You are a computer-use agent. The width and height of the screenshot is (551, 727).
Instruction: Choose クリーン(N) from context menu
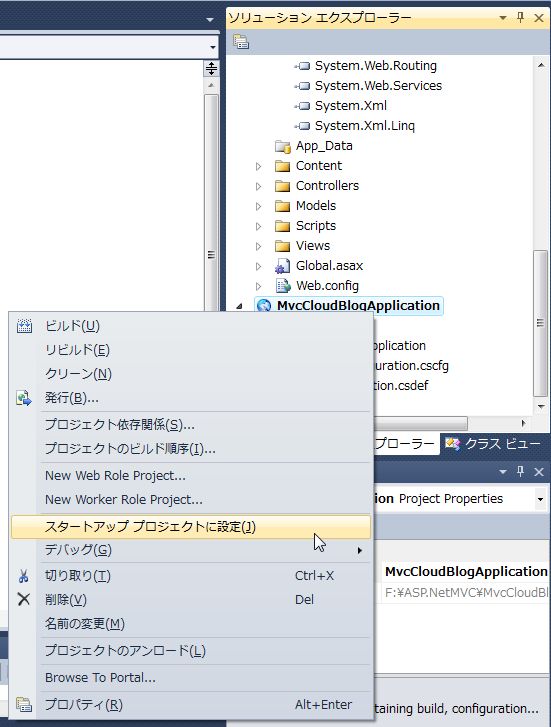click(x=191, y=374)
